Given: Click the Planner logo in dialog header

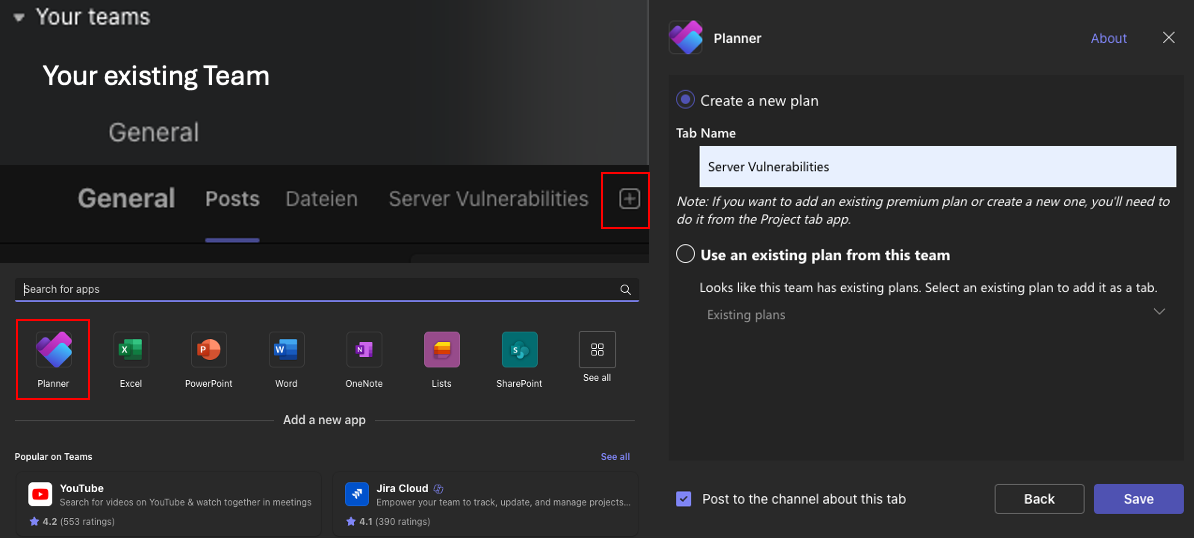Looking at the screenshot, I should [x=685, y=37].
